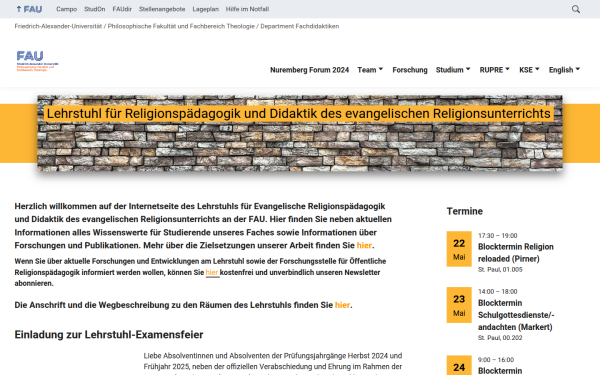Expand the English language menu
The image size is (600, 375).
(564, 70)
